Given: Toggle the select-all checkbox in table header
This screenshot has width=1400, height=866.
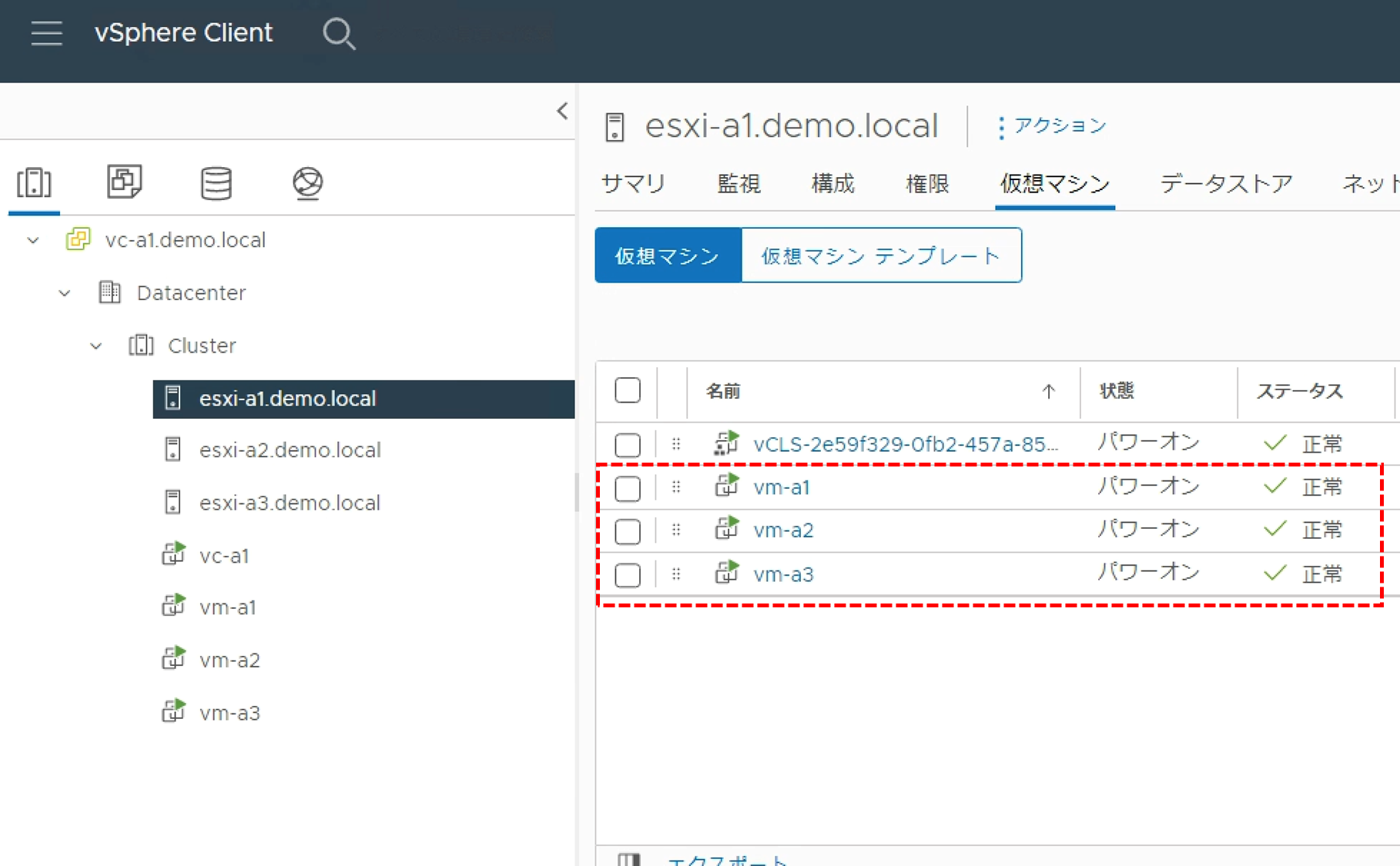Looking at the screenshot, I should coord(628,390).
